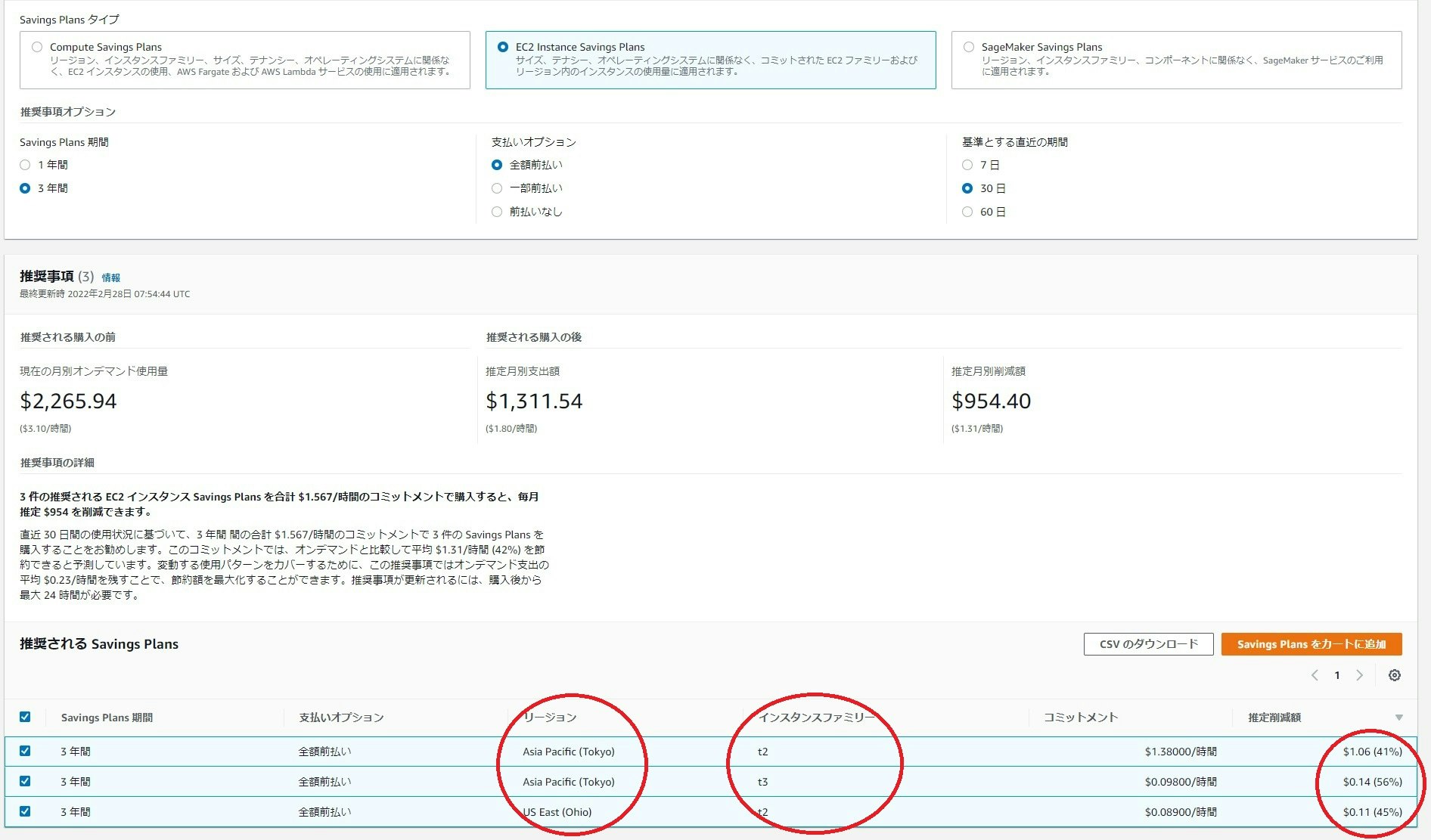Select EC2 Instance Savings Plans type
This screenshot has height=840, width=1431.
[x=503, y=47]
